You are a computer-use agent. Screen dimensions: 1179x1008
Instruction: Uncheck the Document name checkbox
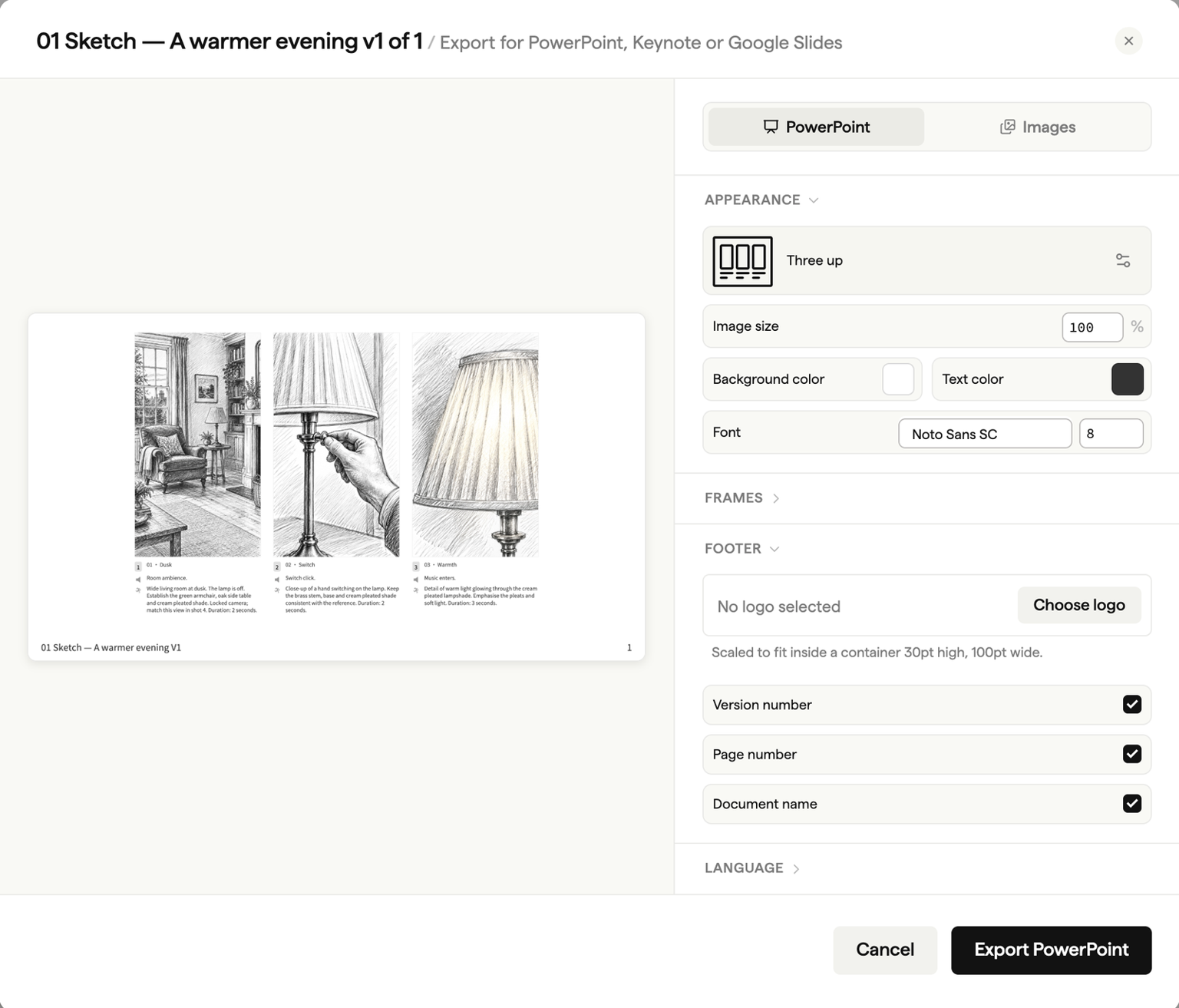click(1132, 804)
